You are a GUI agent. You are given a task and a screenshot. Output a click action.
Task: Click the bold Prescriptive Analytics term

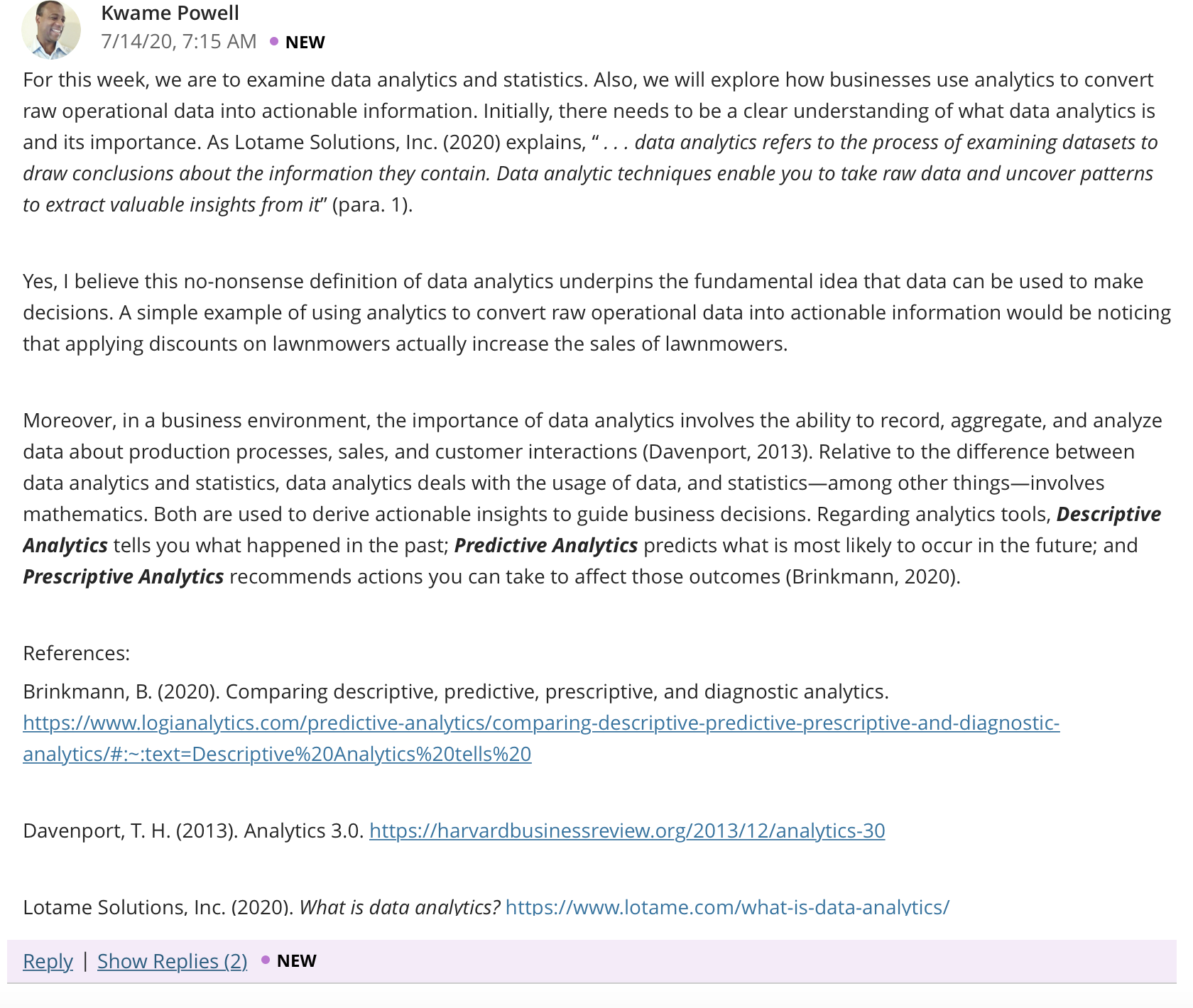(x=123, y=576)
